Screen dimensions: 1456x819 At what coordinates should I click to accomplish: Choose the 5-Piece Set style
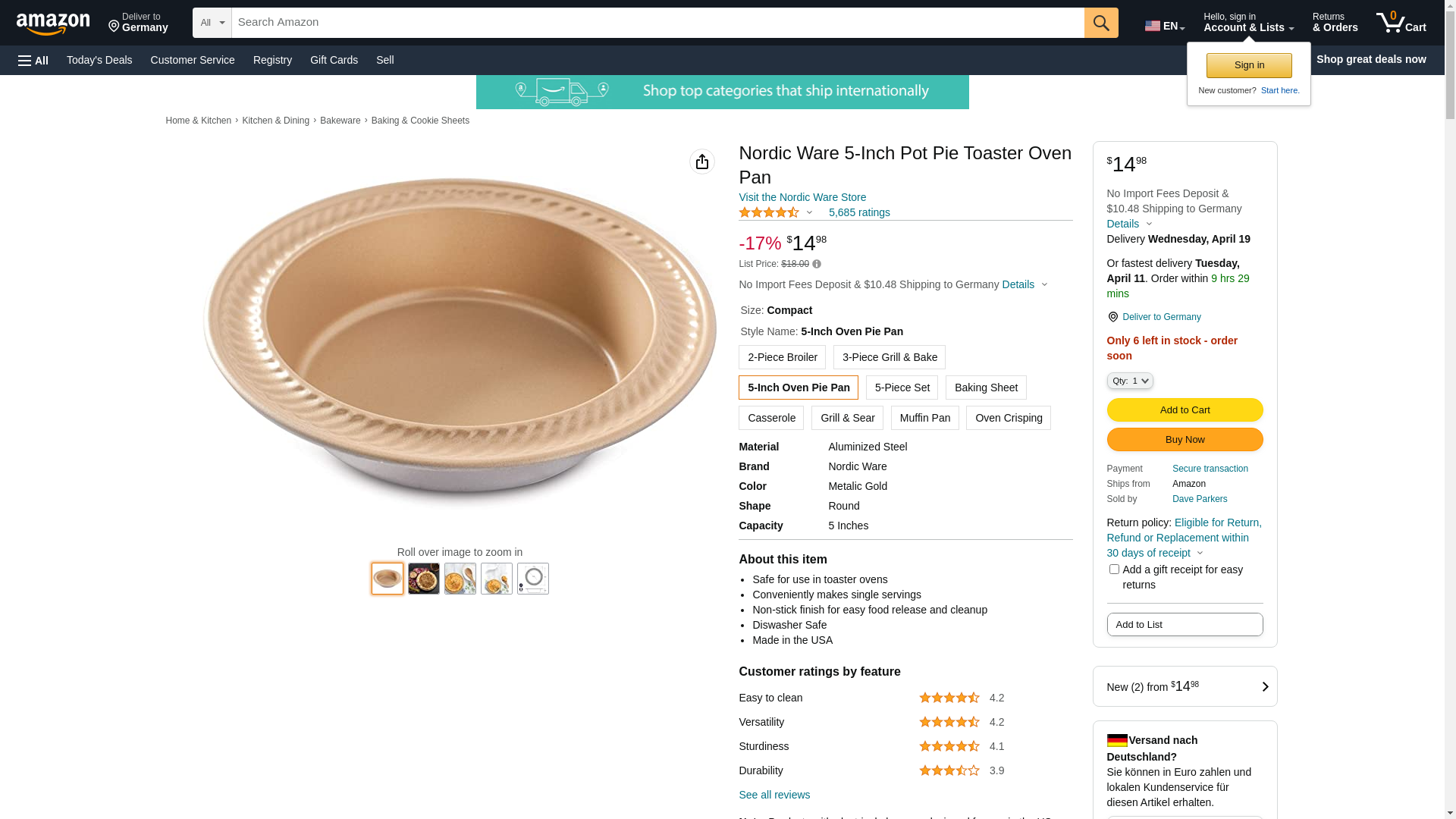[902, 388]
